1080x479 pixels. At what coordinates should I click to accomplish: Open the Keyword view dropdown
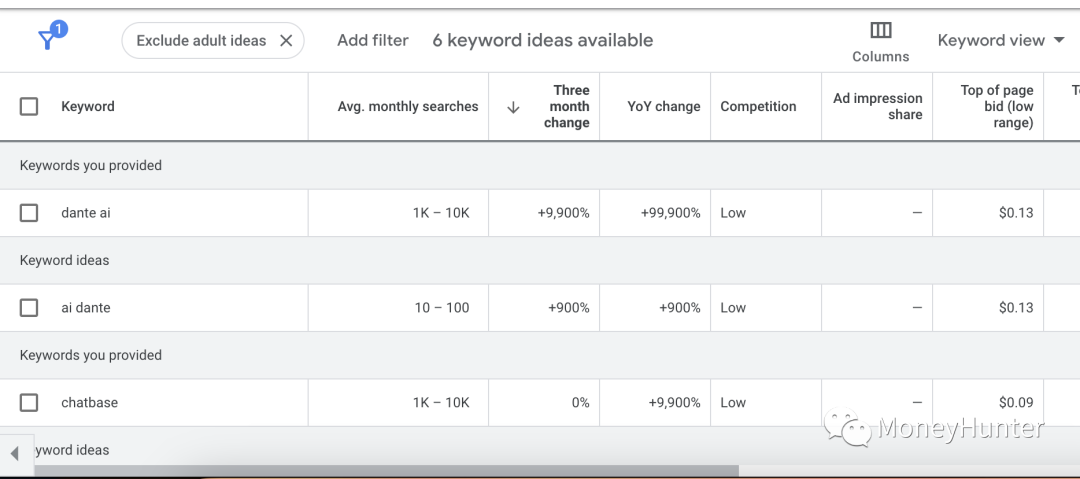[x=1001, y=41]
